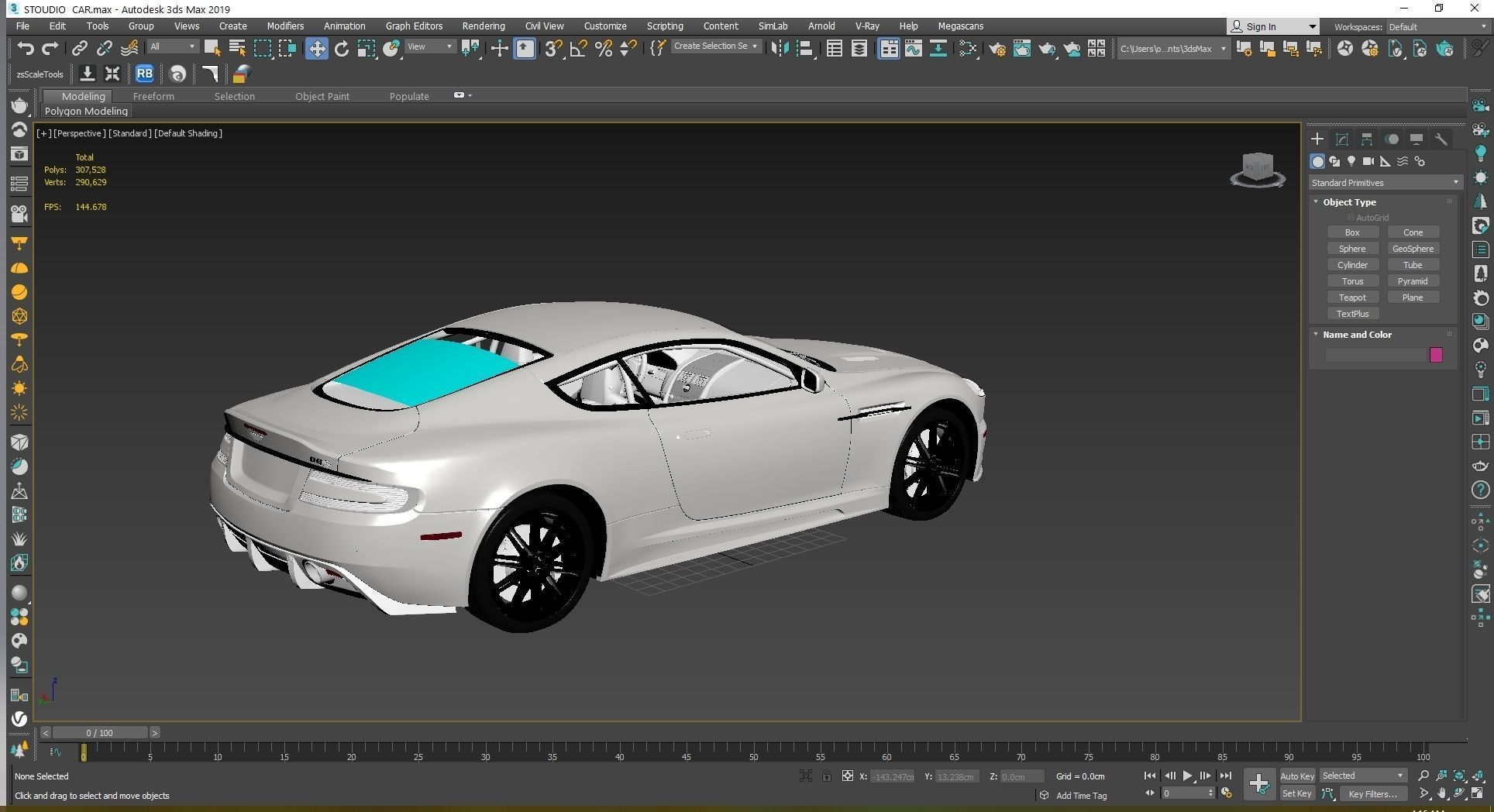Toggle Angle Snap
Viewport: 1494px width, 812px height.
(578, 49)
